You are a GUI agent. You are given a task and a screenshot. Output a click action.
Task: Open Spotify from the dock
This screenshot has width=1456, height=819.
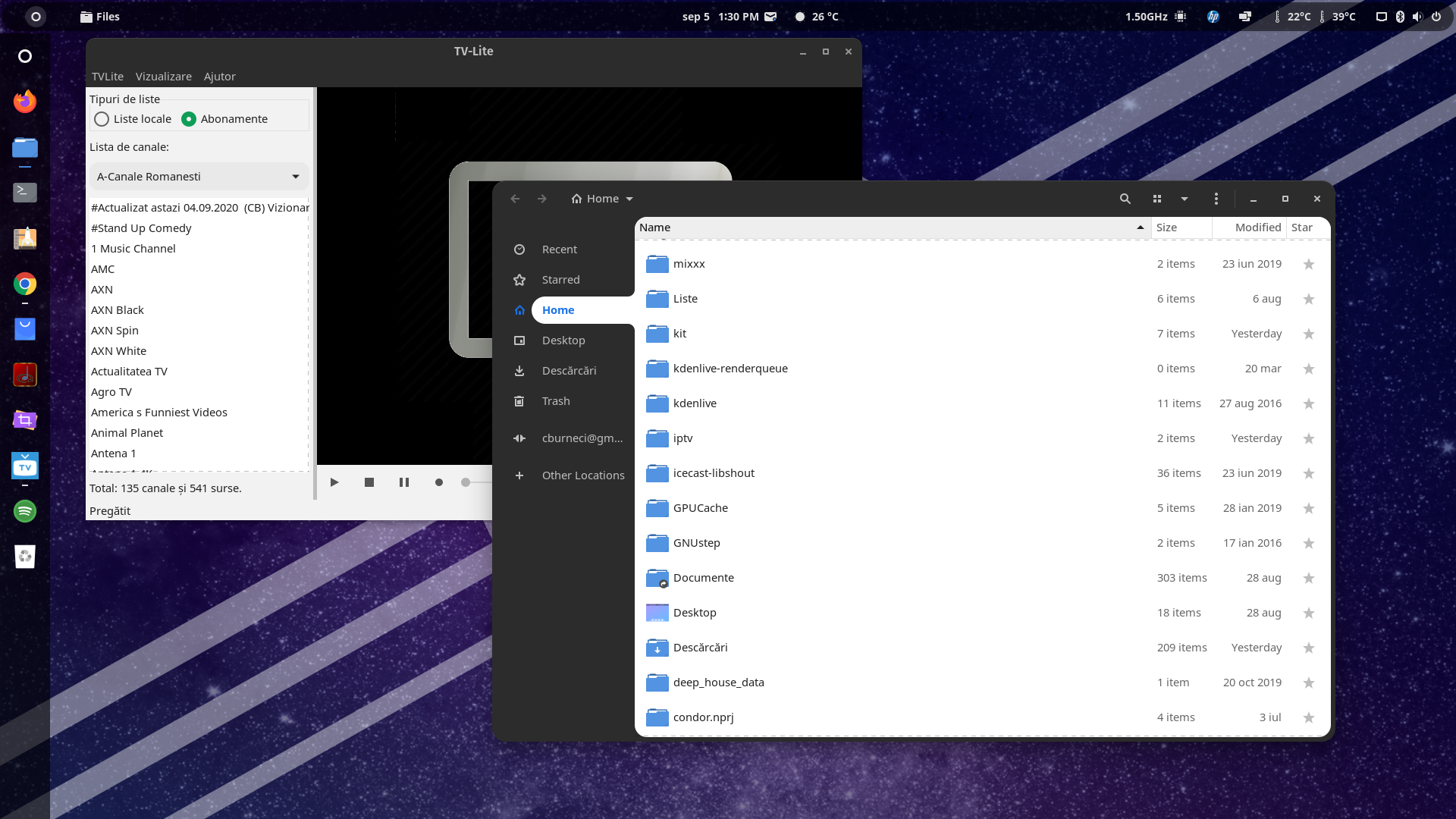[x=25, y=511]
